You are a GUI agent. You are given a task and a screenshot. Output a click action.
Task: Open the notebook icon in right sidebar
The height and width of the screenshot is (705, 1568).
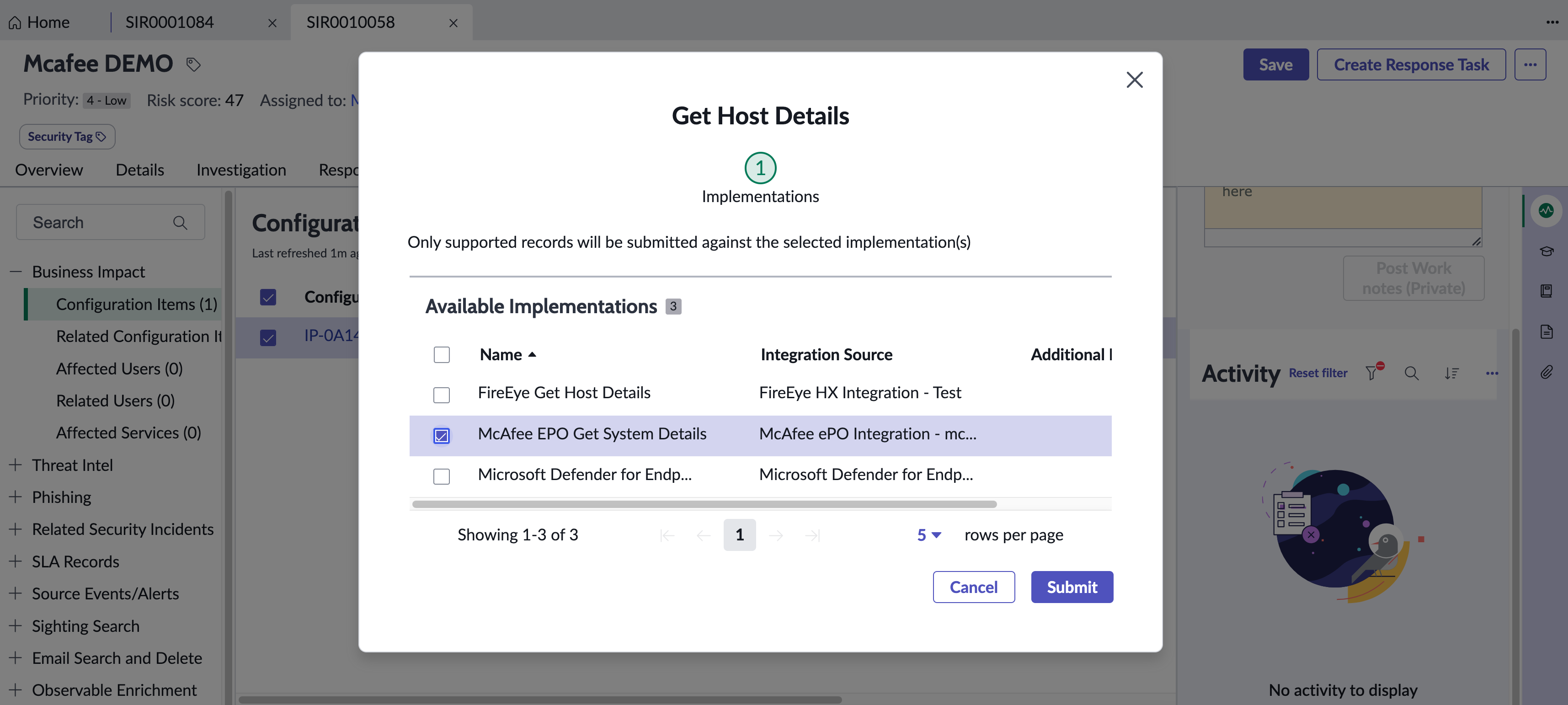click(1546, 290)
